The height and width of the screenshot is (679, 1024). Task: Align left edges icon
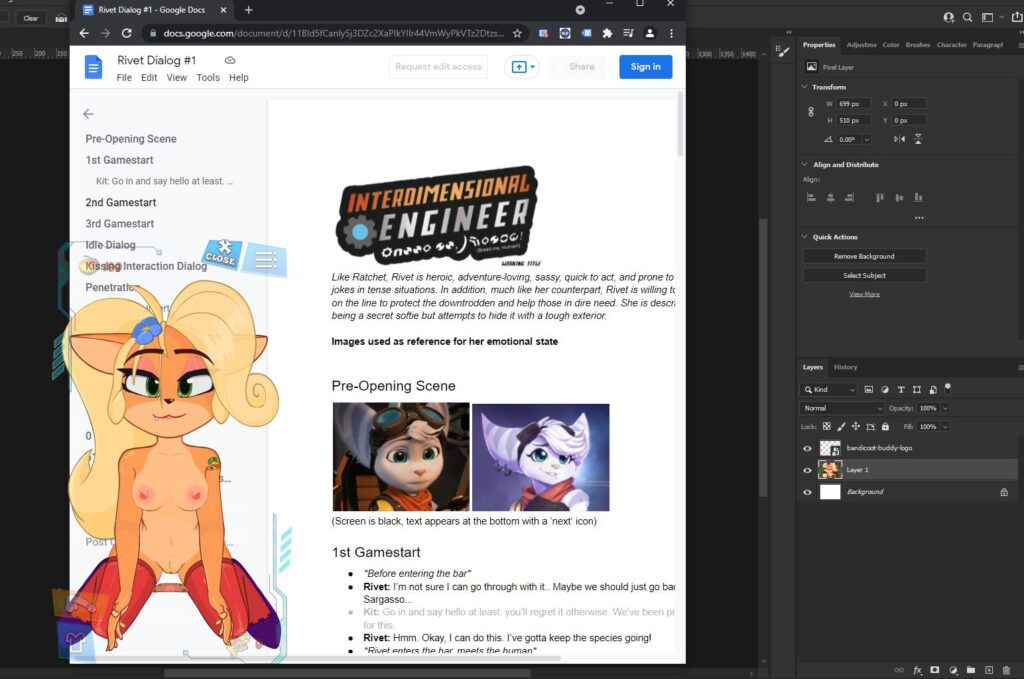(811, 197)
